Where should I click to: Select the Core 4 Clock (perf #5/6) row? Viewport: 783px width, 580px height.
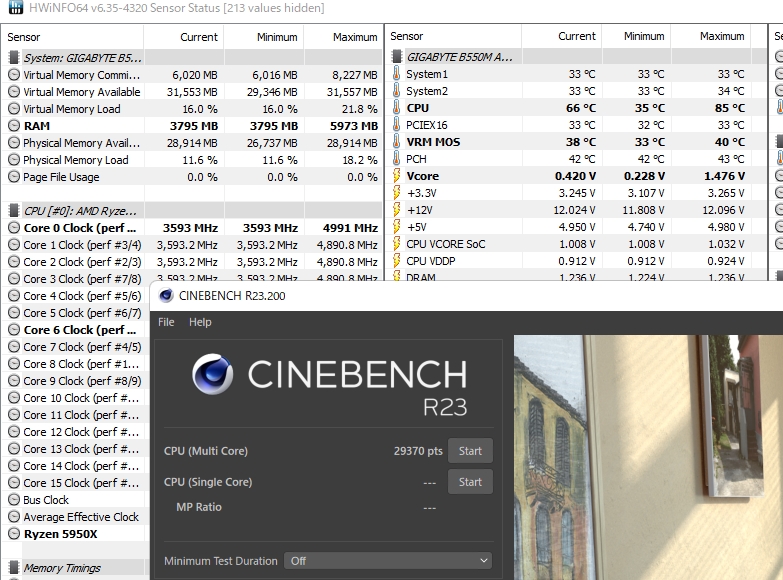click(76, 296)
